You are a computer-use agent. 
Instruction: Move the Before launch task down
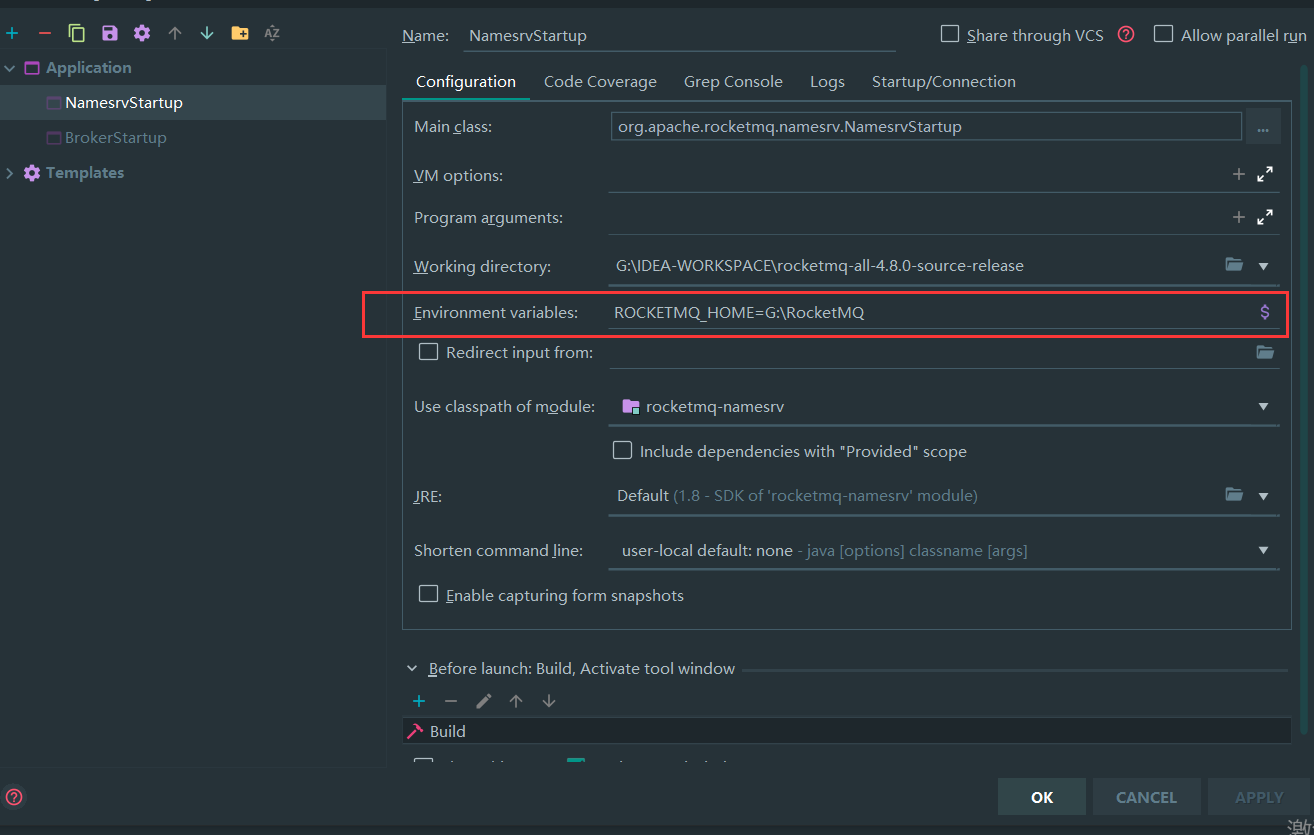click(x=549, y=701)
